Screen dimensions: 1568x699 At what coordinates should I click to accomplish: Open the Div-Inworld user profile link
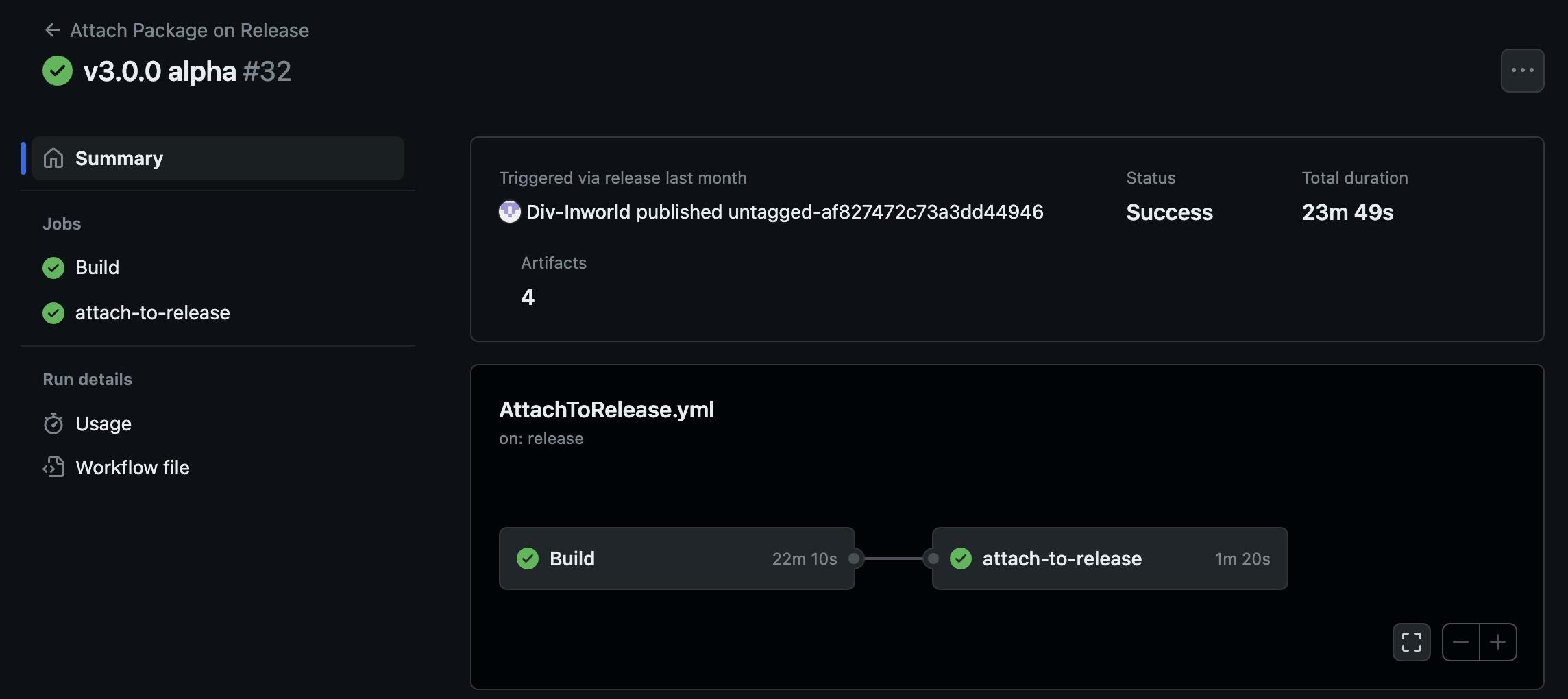tap(578, 212)
